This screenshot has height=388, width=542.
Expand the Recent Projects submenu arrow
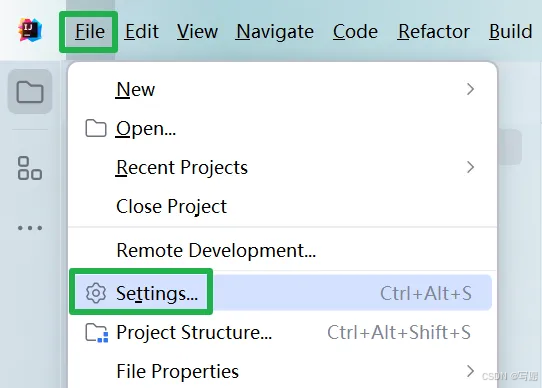[x=470, y=167]
